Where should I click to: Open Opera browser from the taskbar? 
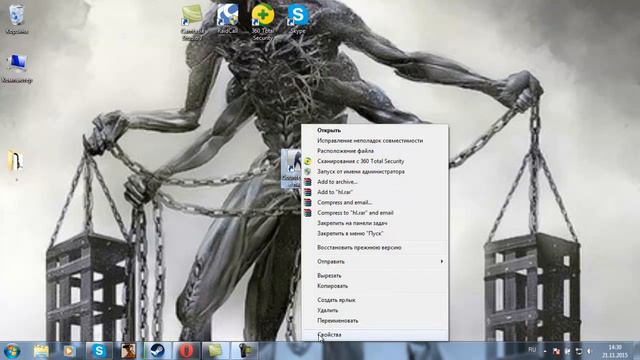(x=187, y=351)
